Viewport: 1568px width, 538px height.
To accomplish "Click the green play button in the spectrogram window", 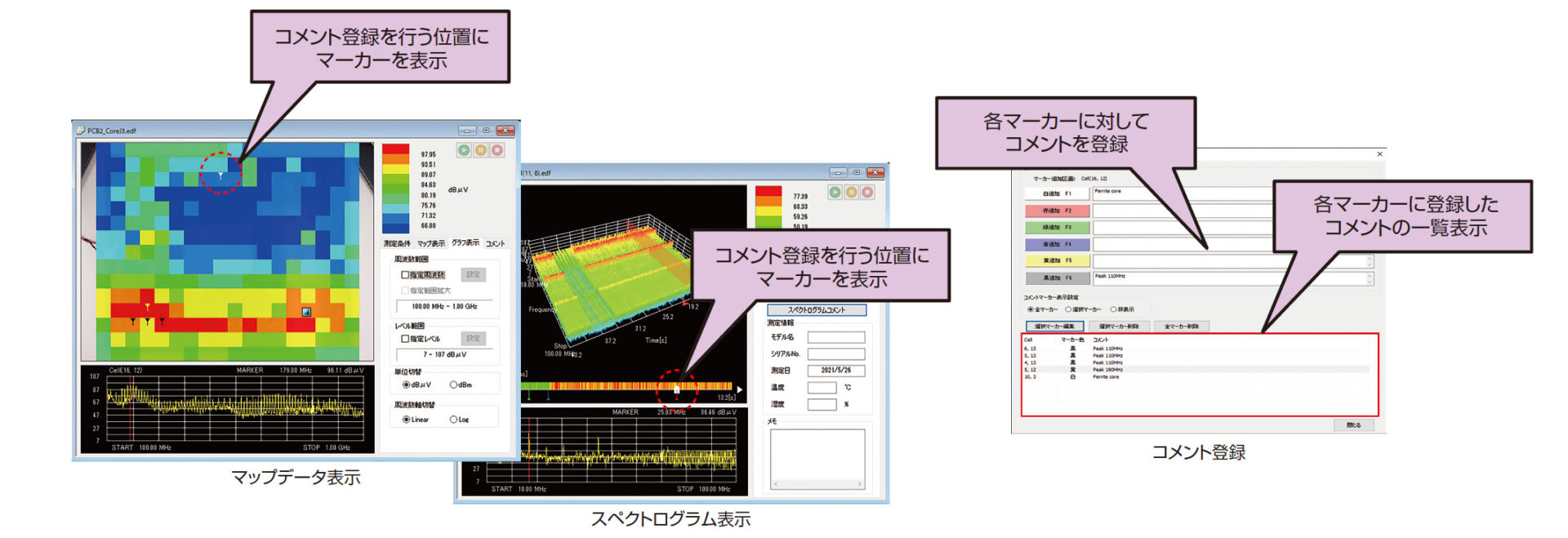I will (835, 193).
